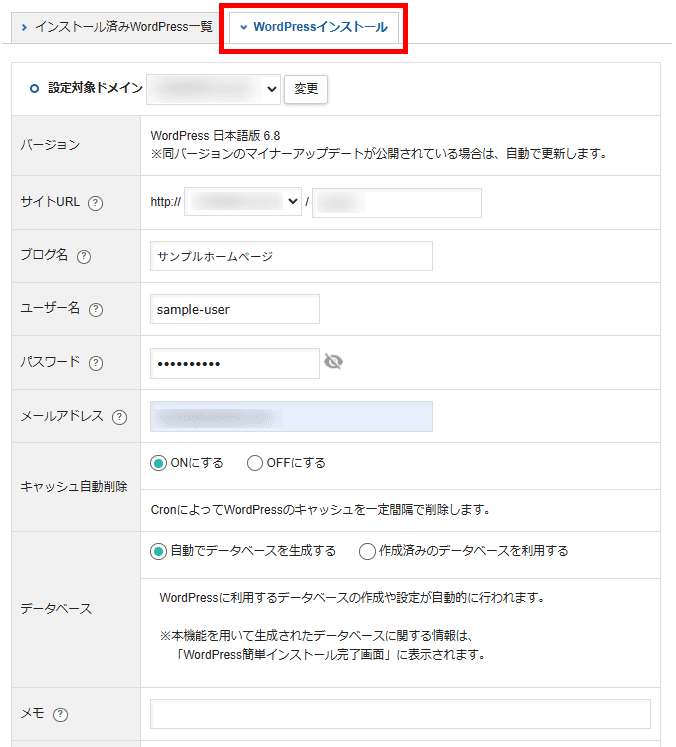
Task: Focus the メモ input field
Action: 400,714
